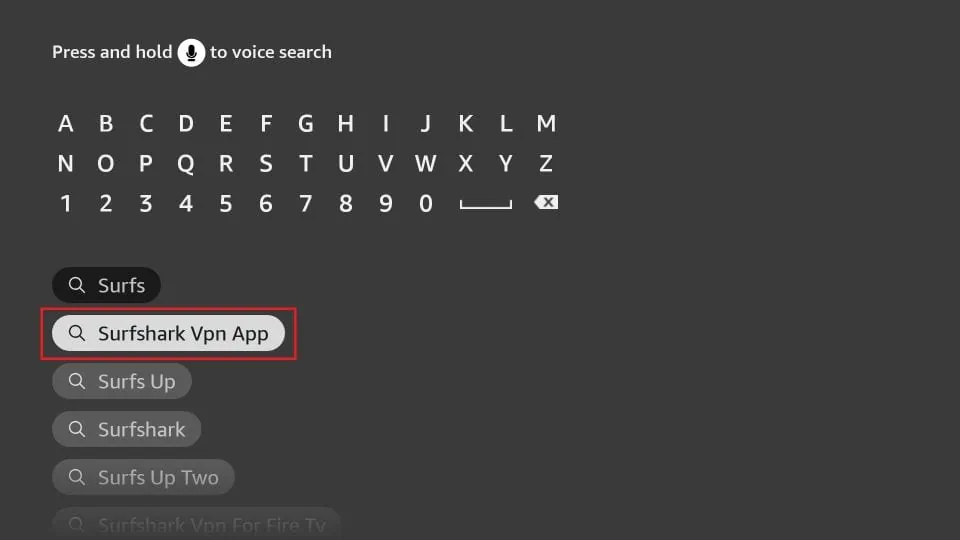Select letter M on keyboard
This screenshot has width=960, height=540.
546,124
